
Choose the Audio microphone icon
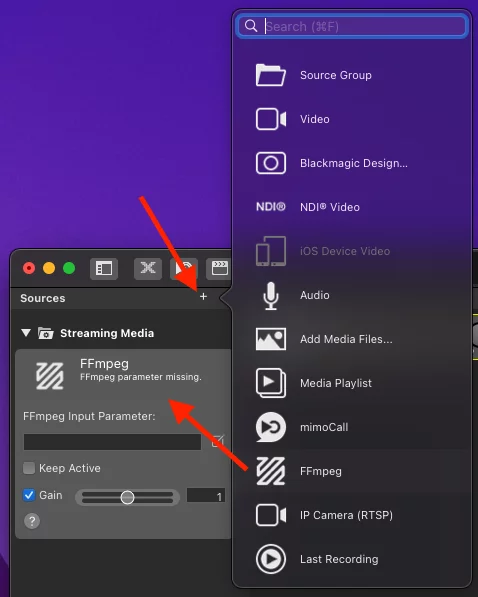(x=271, y=295)
